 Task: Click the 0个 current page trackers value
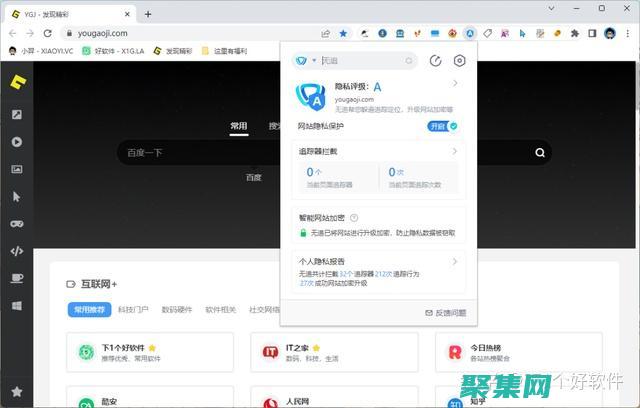tap(313, 172)
